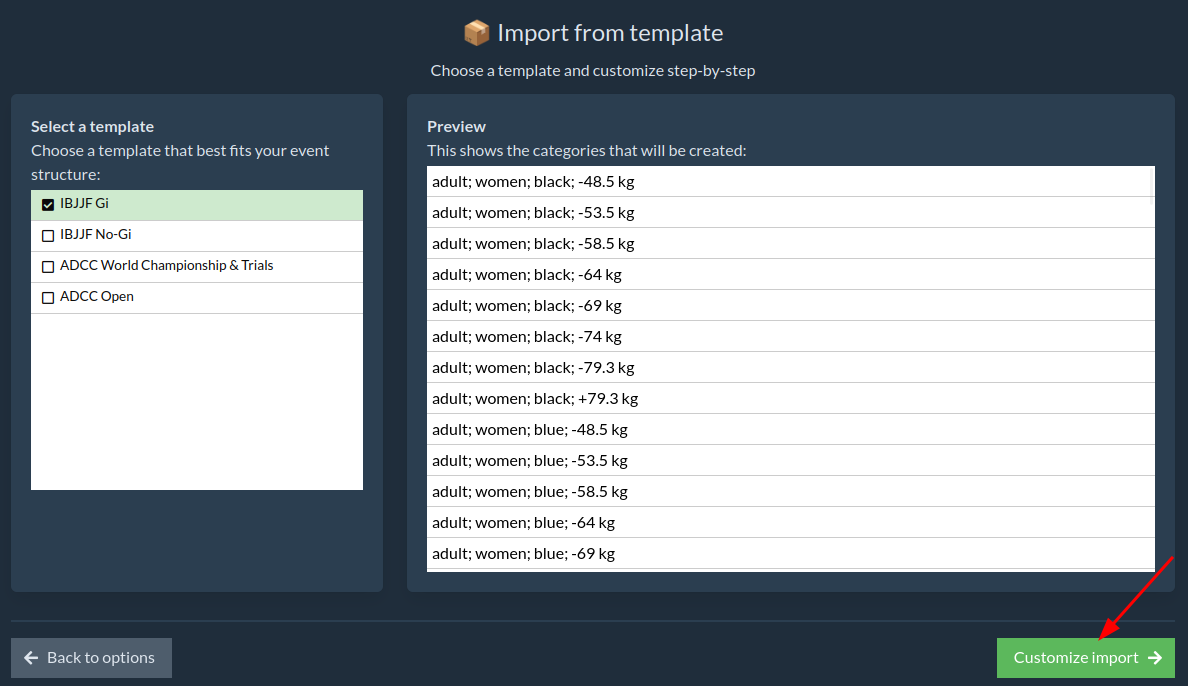The height and width of the screenshot is (686, 1188).
Task: Enable the ADCC World Championship & Trials checkbox
Action: click(x=48, y=267)
